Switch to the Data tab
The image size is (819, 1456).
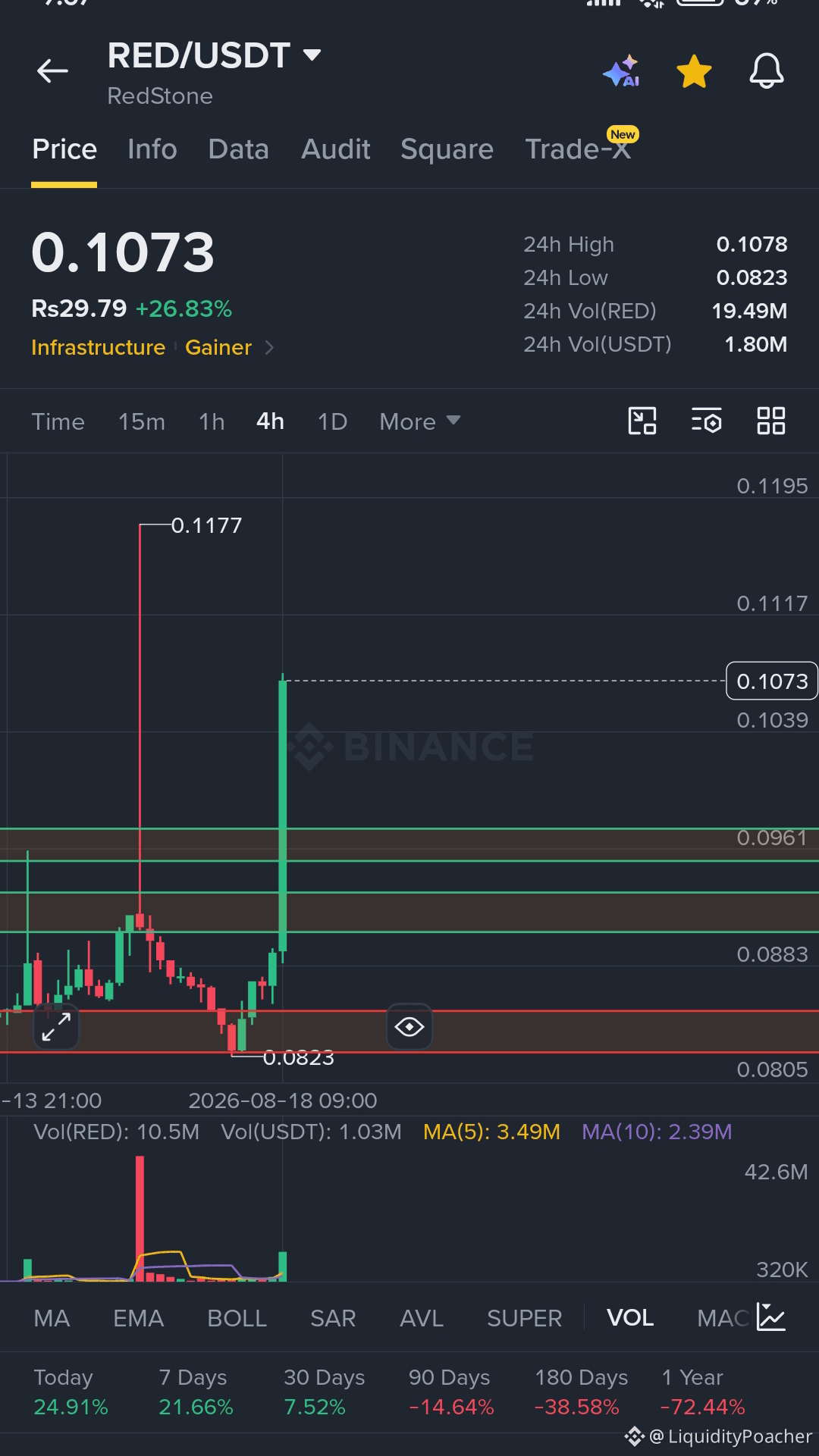click(x=238, y=149)
